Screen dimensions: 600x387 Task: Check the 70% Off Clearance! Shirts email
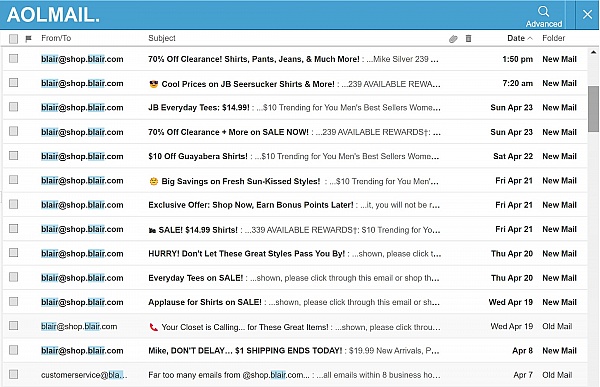[13, 59]
